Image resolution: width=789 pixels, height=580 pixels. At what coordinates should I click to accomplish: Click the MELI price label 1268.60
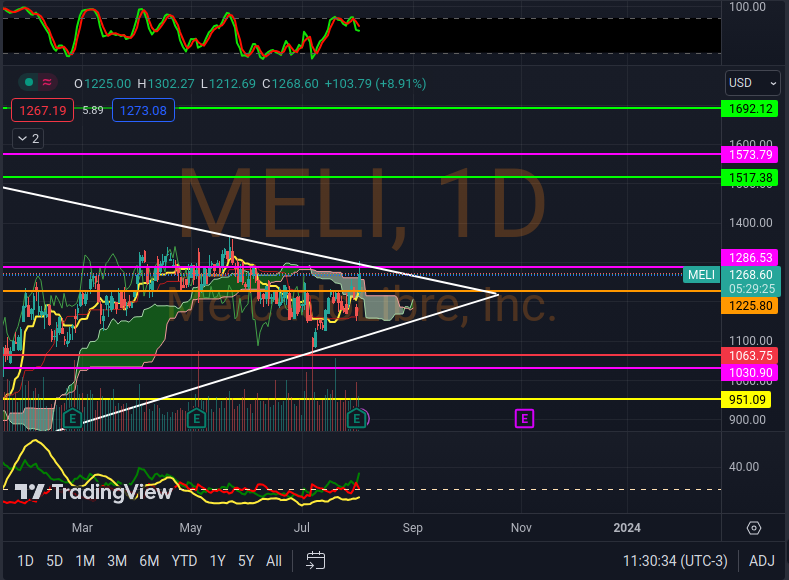coord(750,274)
